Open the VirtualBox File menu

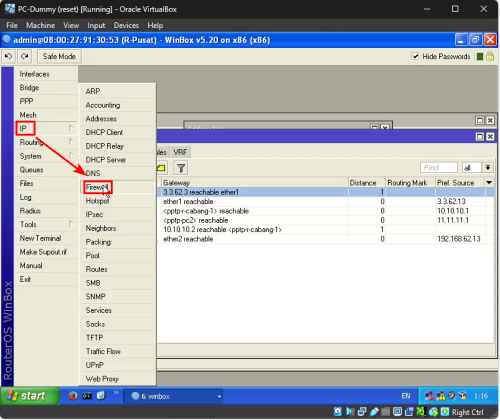click(x=12, y=25)
